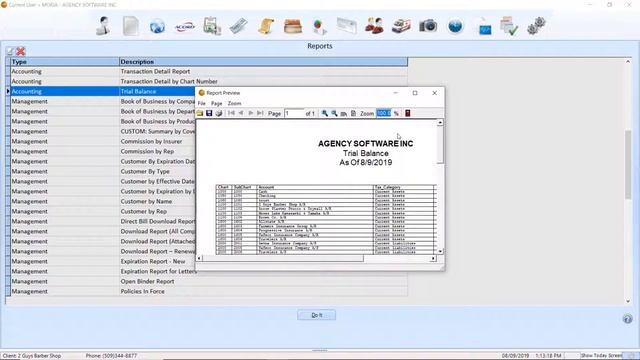This screenshot has height=360, width=640.
Task: Click the up arrow of reports list scrollbar
Action: (x=628, y=62)
